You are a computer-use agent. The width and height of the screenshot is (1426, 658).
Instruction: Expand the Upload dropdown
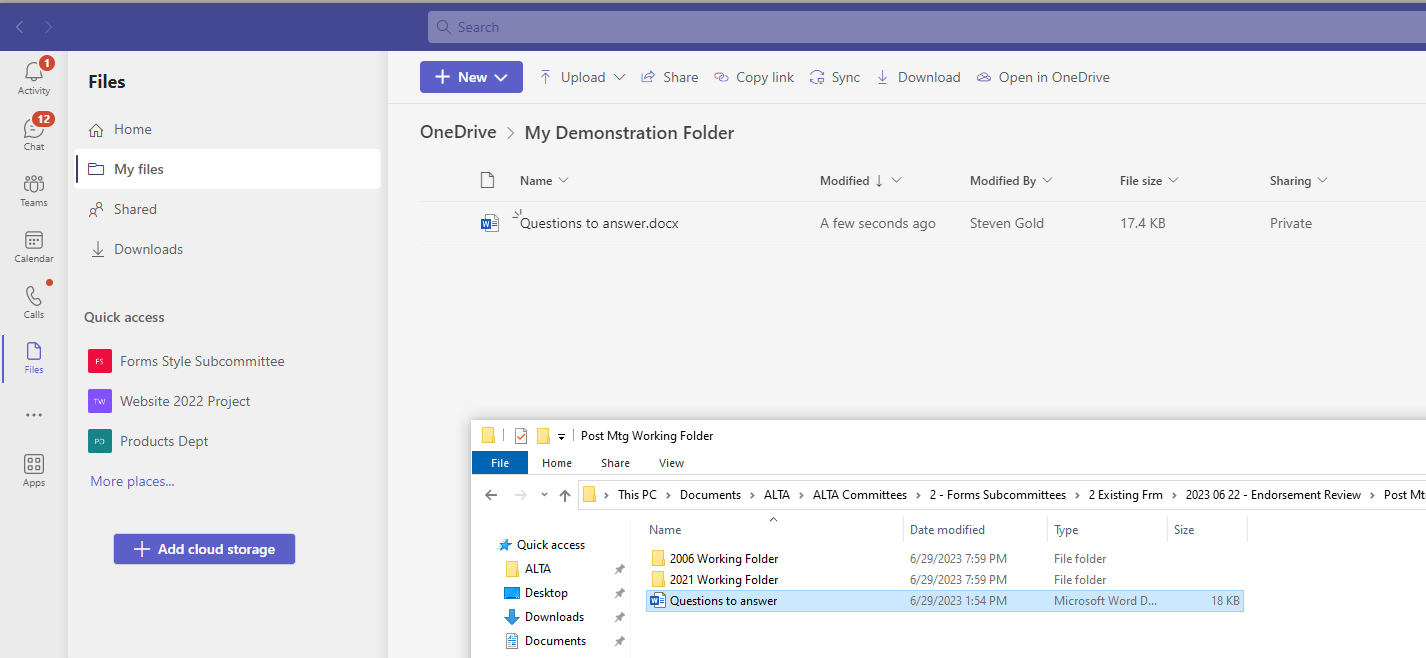point(619,77)
